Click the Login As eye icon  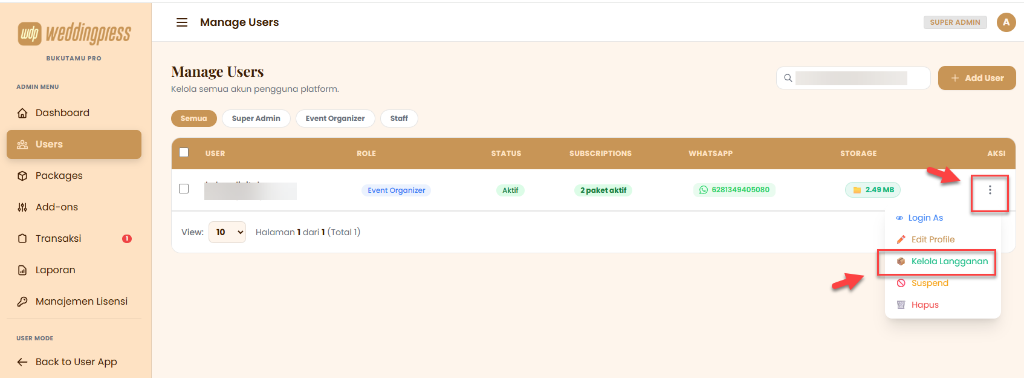point(900,218)
